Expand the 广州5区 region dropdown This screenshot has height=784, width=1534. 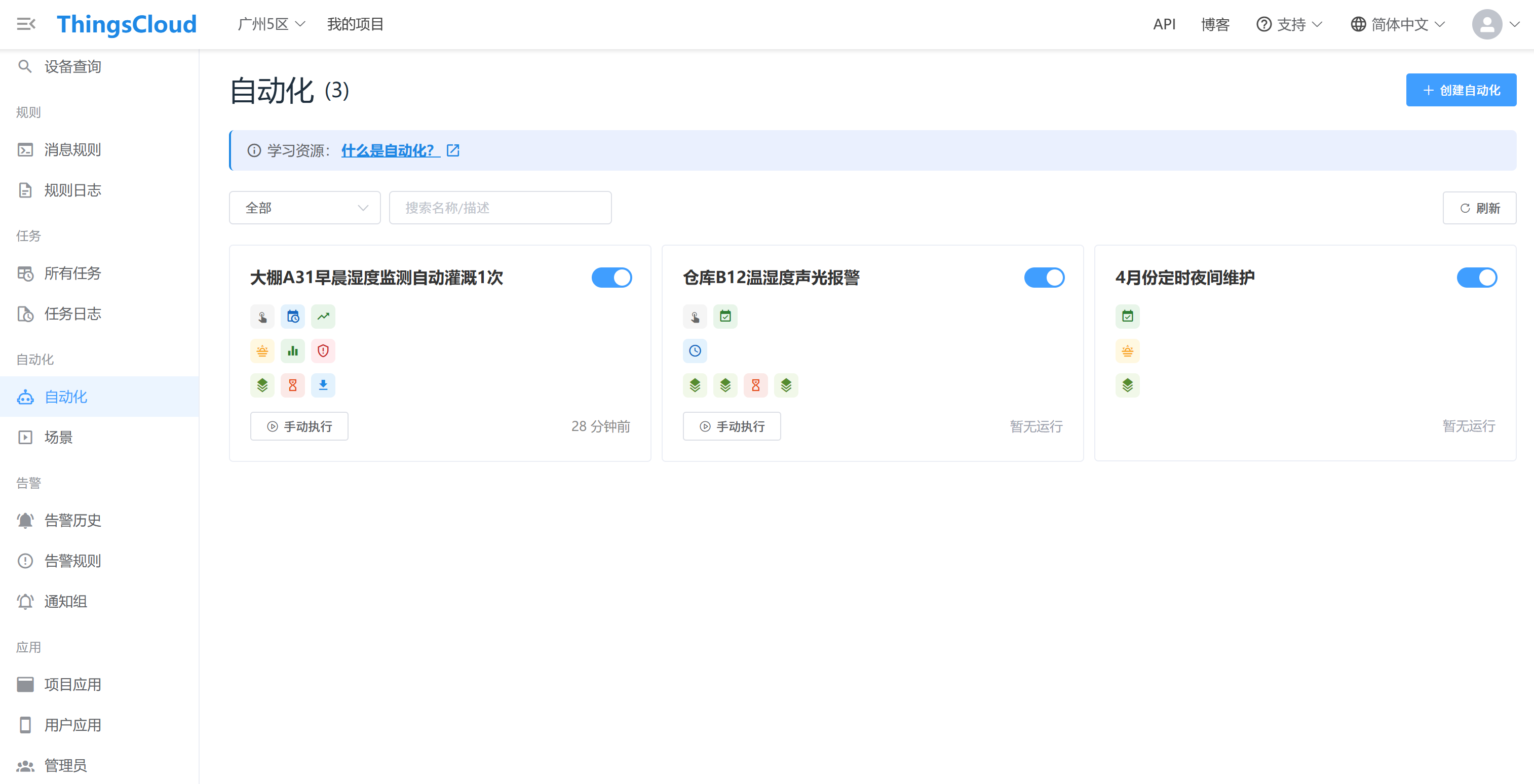click(271, 24)
